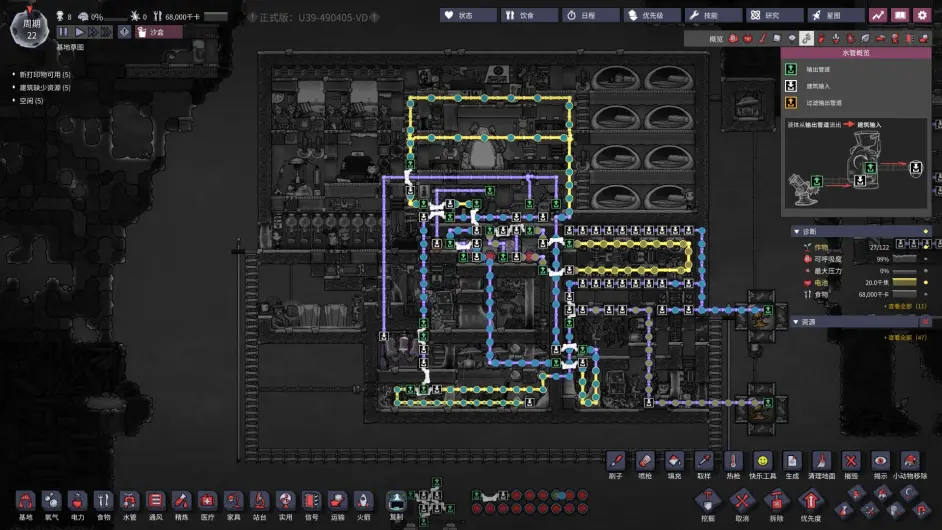Open the 家具 furniture build category

pos(233,505)
